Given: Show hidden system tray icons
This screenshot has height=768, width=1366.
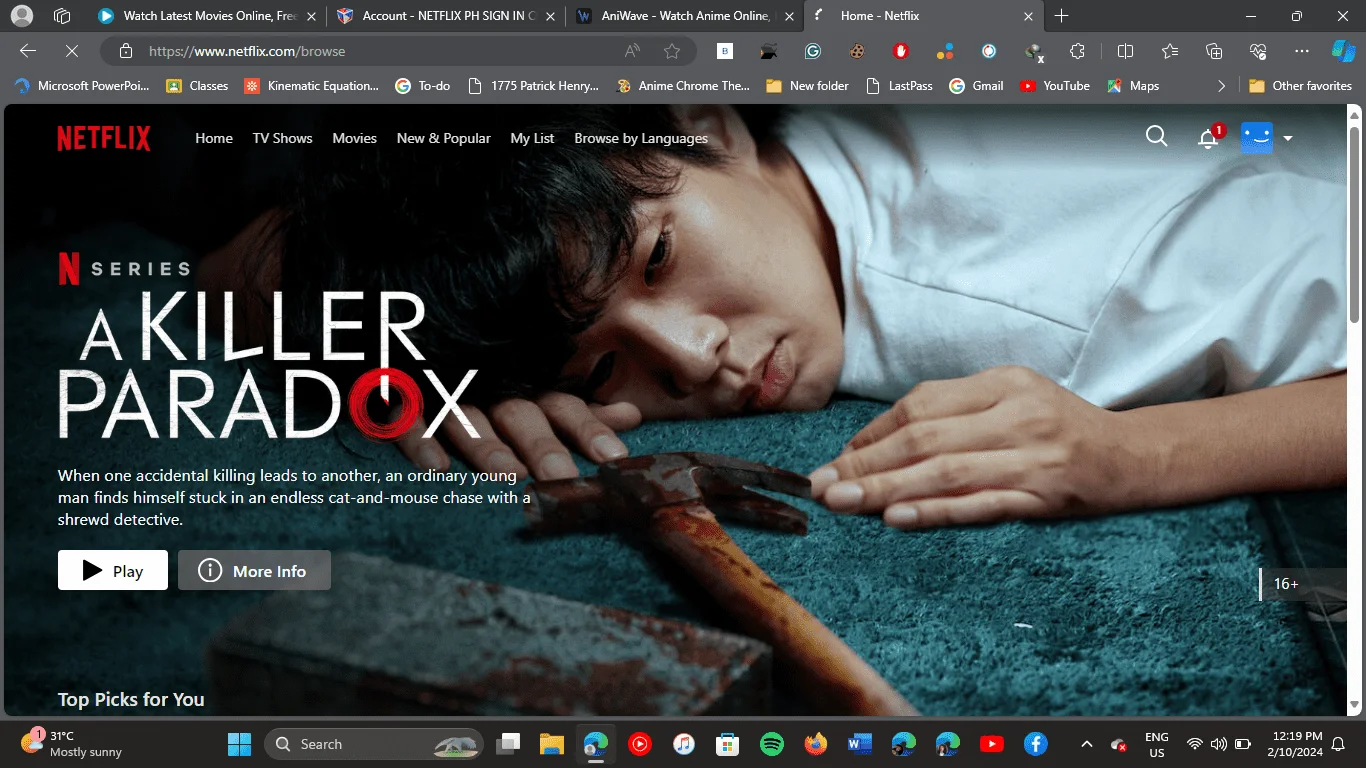Looking at the screenshot, I should pos(1086,744).
